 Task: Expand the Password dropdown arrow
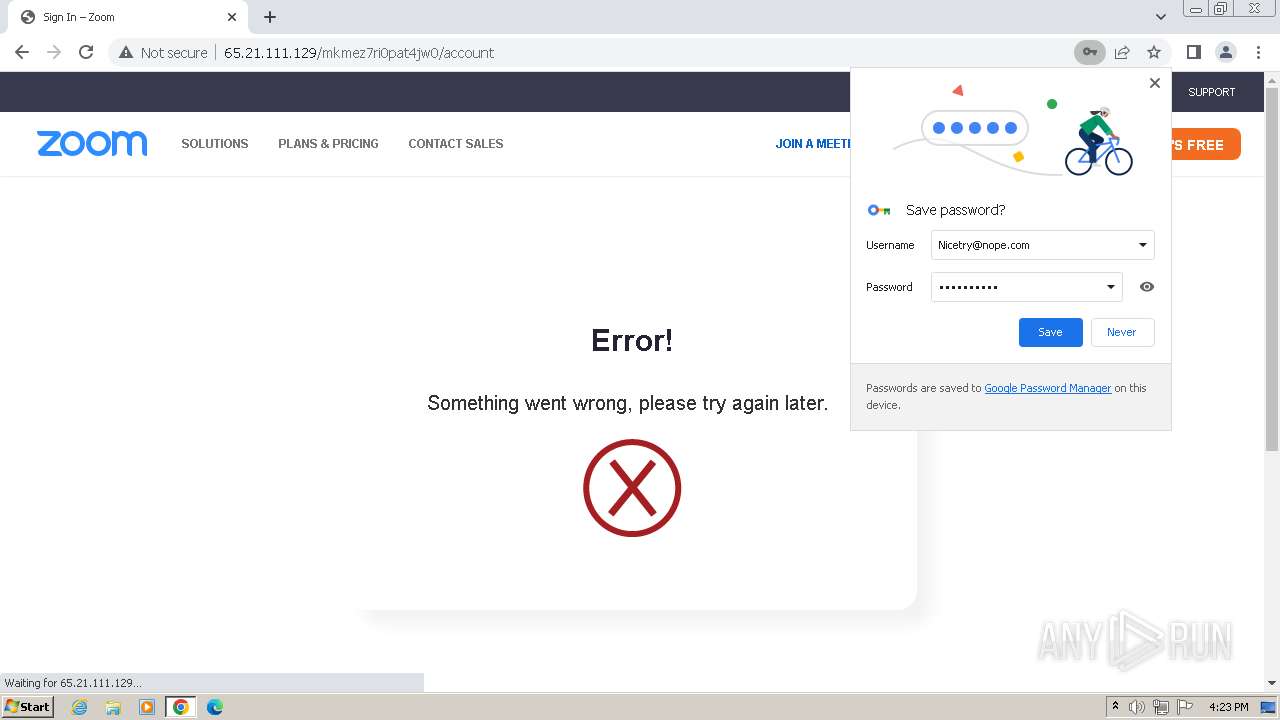(1111, 287)
